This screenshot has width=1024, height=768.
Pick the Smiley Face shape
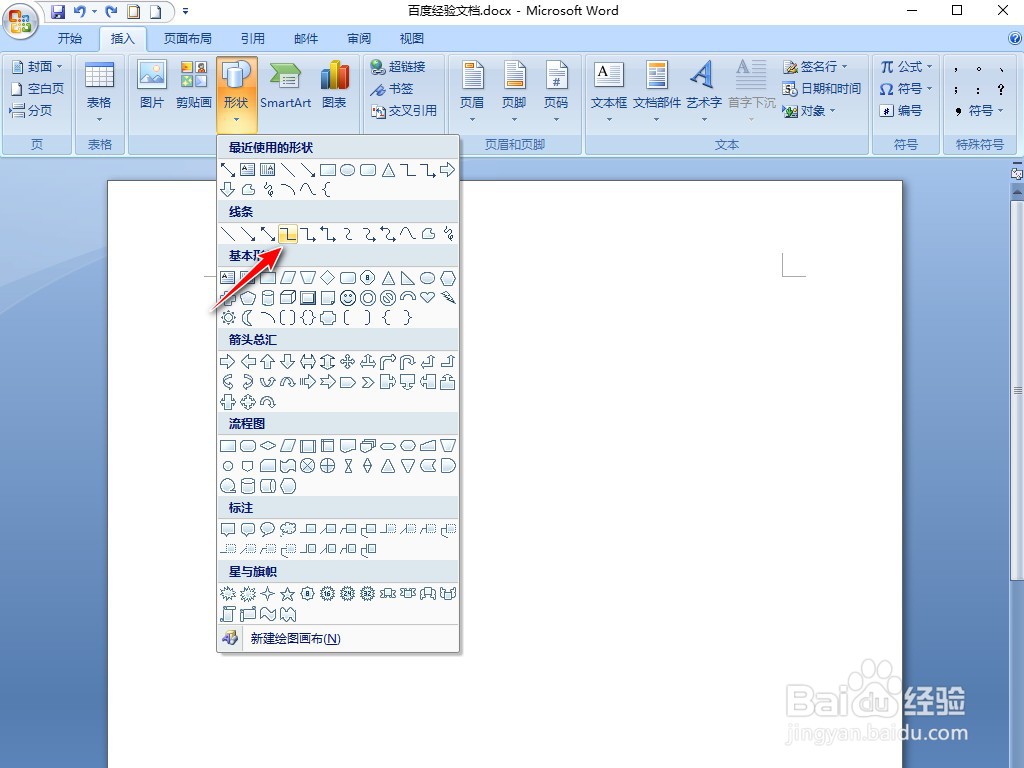pyautogui.click(x=347, y=298)
